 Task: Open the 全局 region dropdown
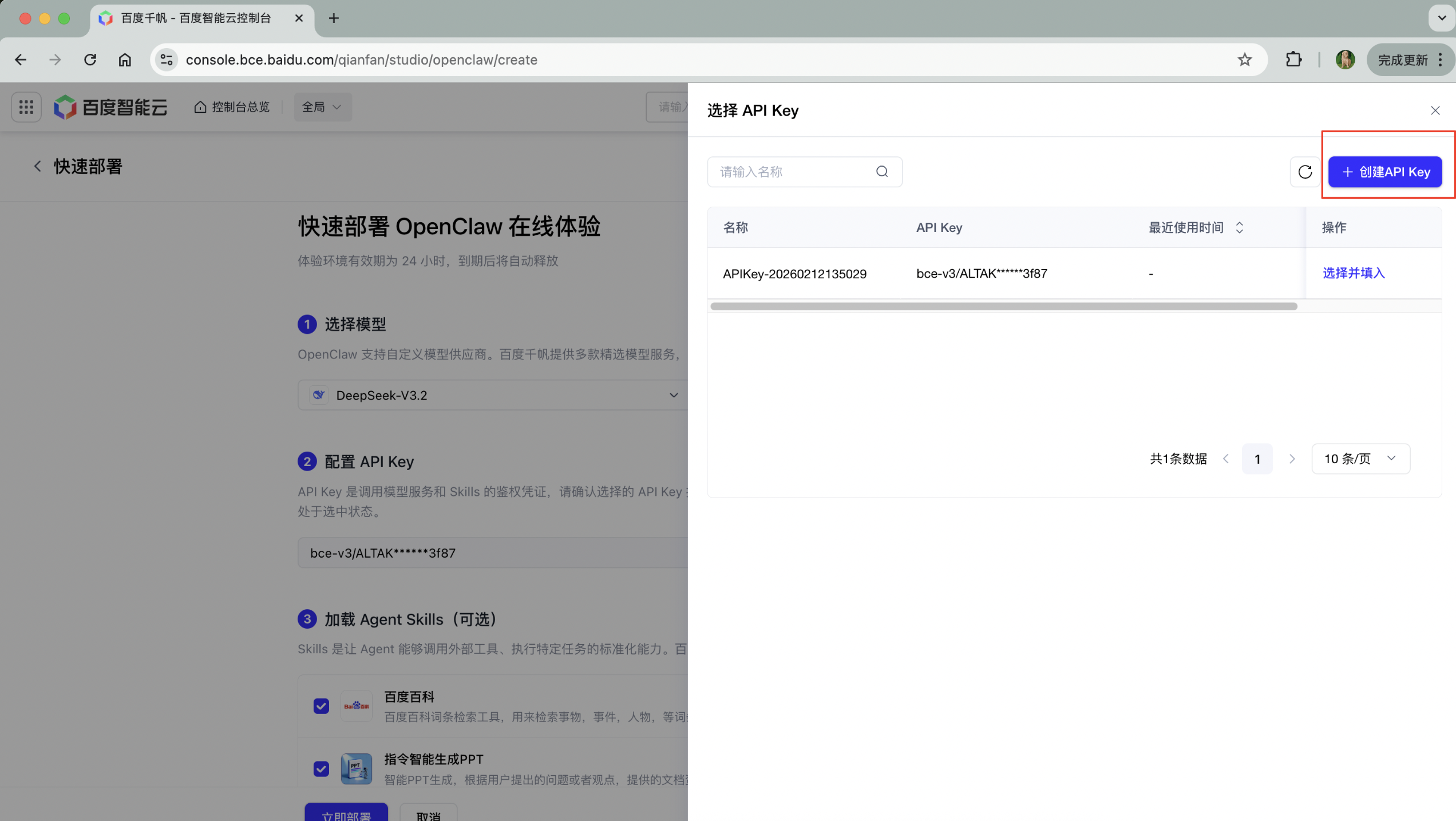click(x=322, y=107)
